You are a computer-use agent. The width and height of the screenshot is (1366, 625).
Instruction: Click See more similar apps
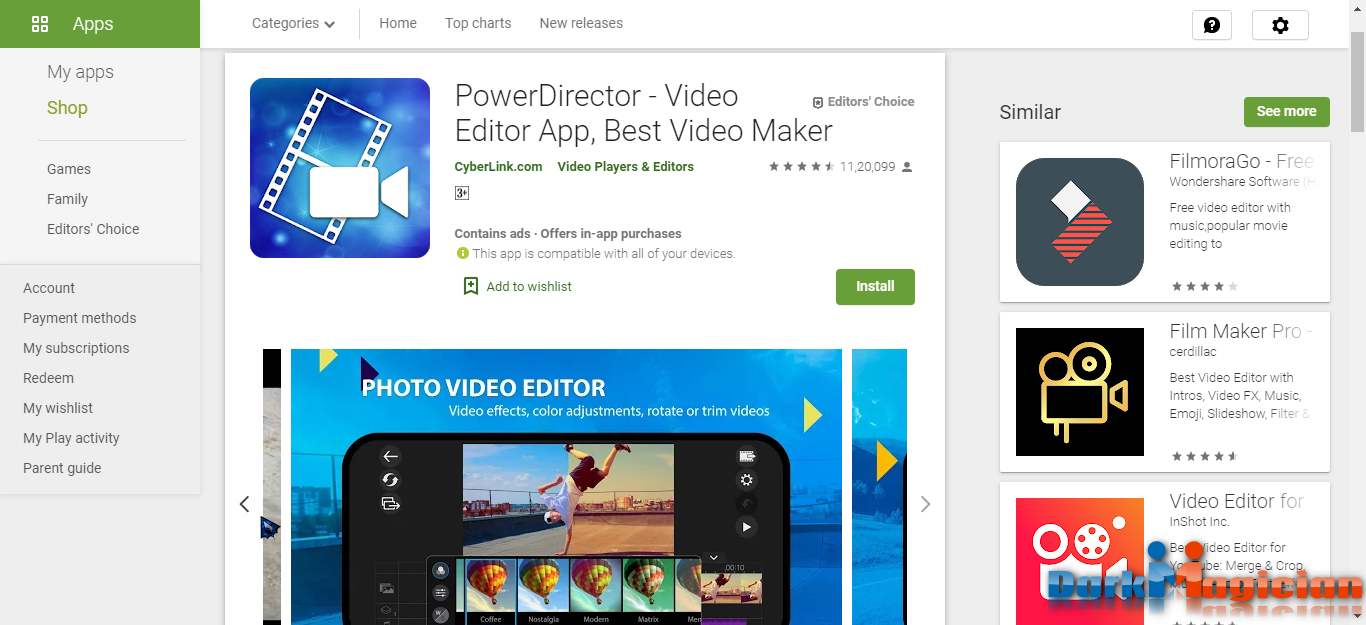pyautogui.click(x=1286, y=111)
